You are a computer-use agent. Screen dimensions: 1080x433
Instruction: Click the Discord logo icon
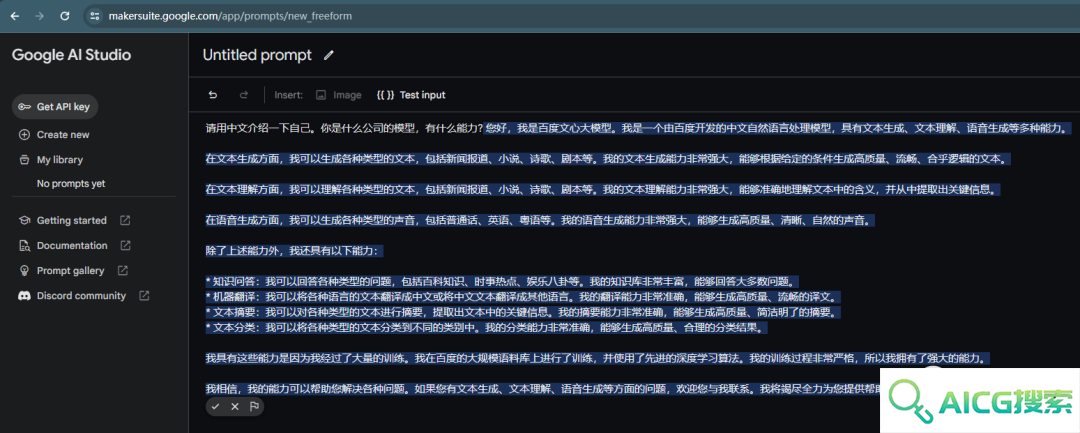click(x=25, y=296)
